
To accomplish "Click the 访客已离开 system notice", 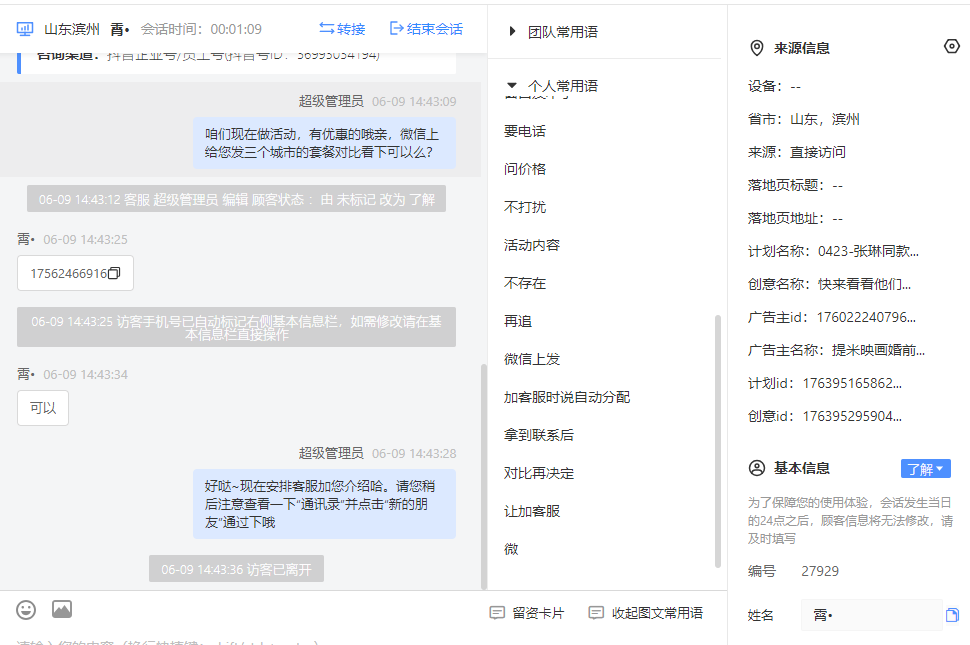I will 236,569.
